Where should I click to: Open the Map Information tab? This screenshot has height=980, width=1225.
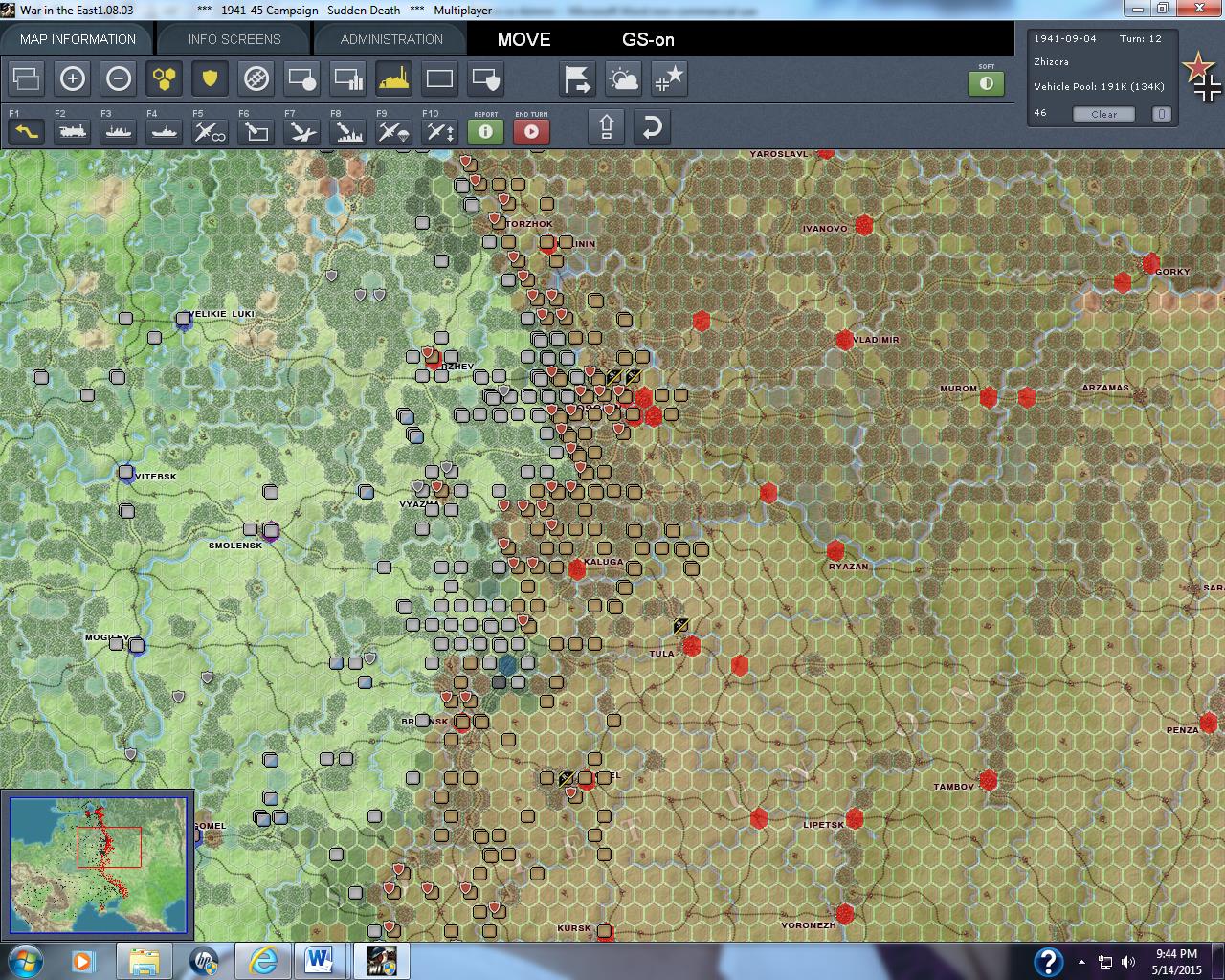click(x=78, y=39)
